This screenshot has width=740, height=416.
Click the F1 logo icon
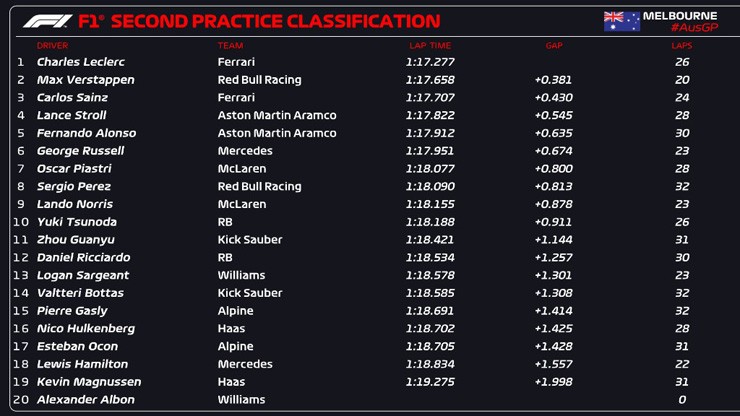[48, 21]
